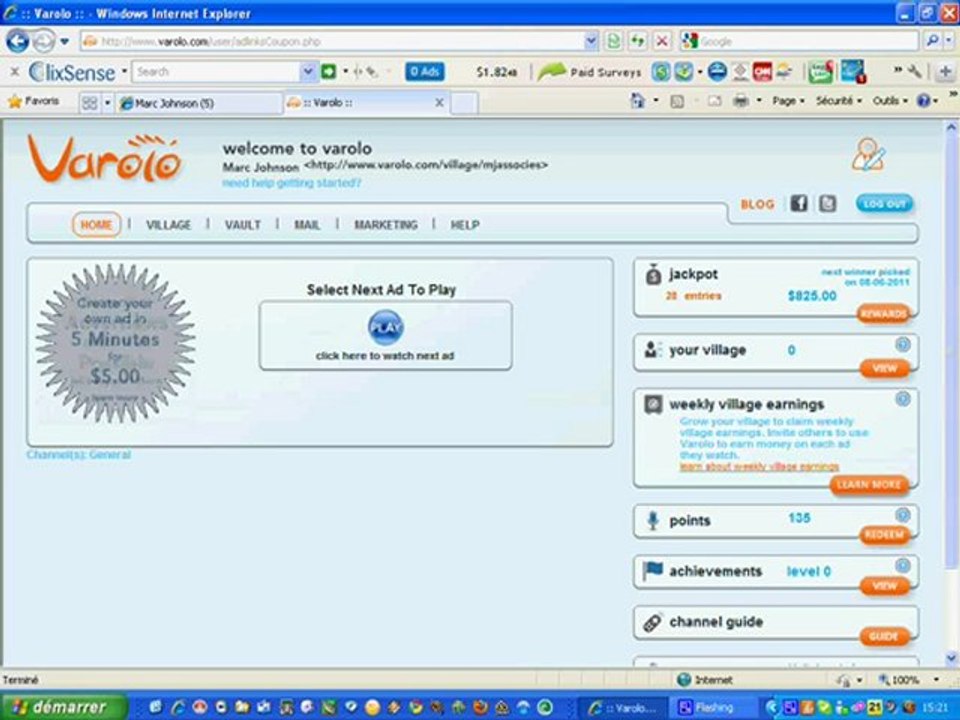Click the browser Back arrow button
The image size is (960, 720).
18,42
